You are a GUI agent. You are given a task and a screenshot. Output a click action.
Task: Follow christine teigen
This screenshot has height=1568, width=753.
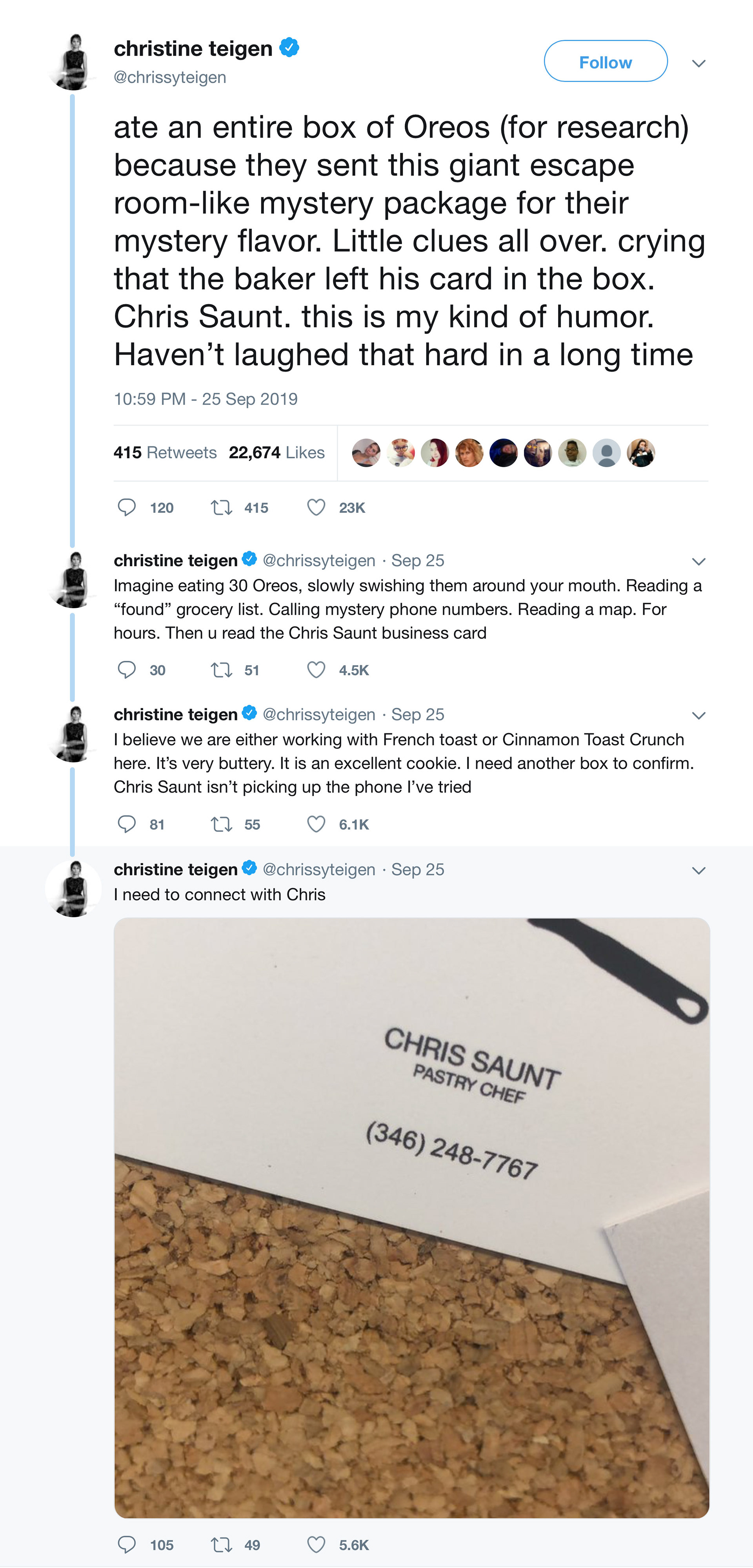pos(605,62)
